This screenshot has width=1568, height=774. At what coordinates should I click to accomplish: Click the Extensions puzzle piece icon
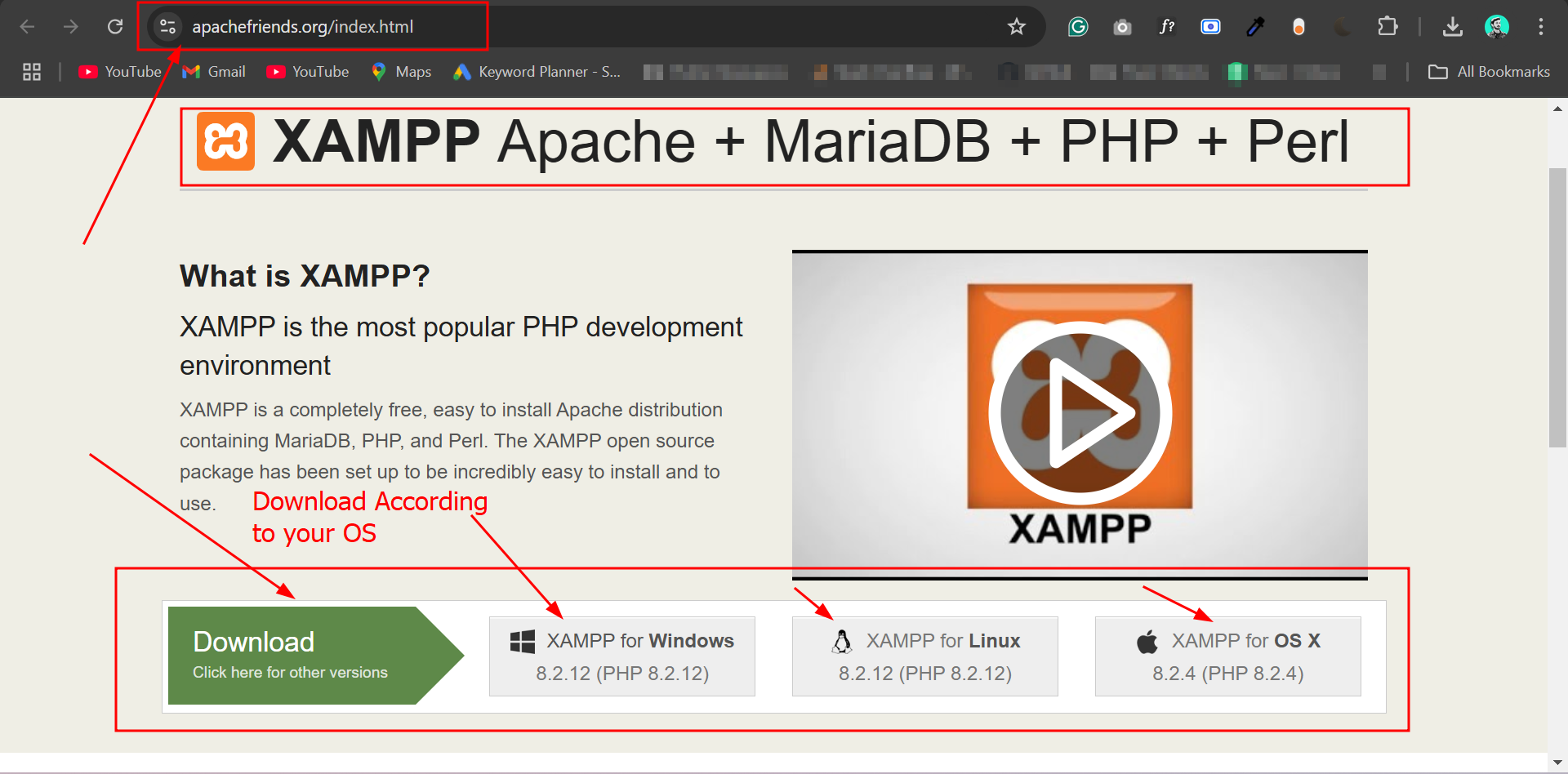point(1388,26)
